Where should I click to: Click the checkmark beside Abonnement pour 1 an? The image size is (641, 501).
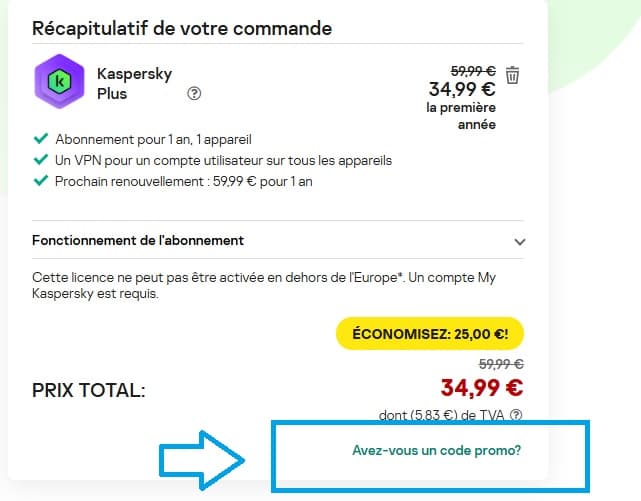[40, 140]
